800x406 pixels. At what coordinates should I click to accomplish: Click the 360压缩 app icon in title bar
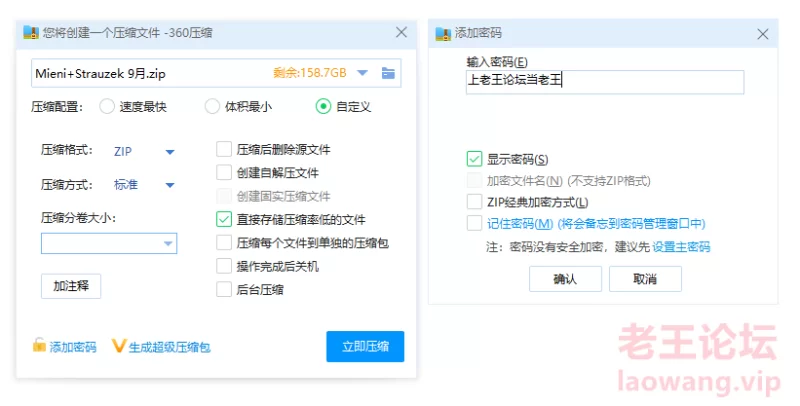(31, 32)
